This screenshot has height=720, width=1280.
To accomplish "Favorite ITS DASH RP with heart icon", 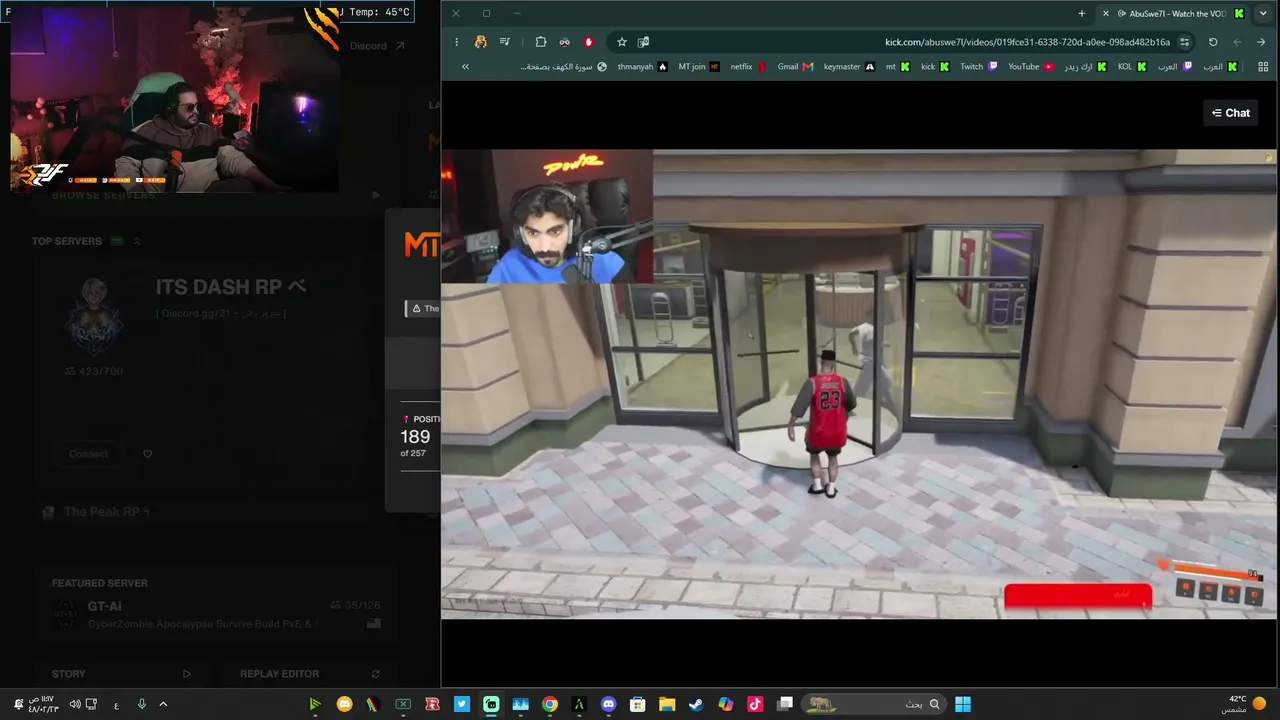I will (147, 454).
